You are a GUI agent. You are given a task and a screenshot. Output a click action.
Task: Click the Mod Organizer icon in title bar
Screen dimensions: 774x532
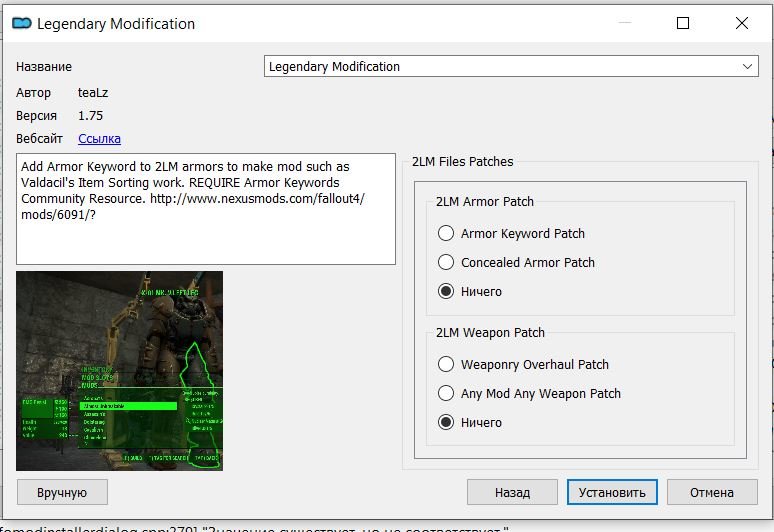coord(20,23)
